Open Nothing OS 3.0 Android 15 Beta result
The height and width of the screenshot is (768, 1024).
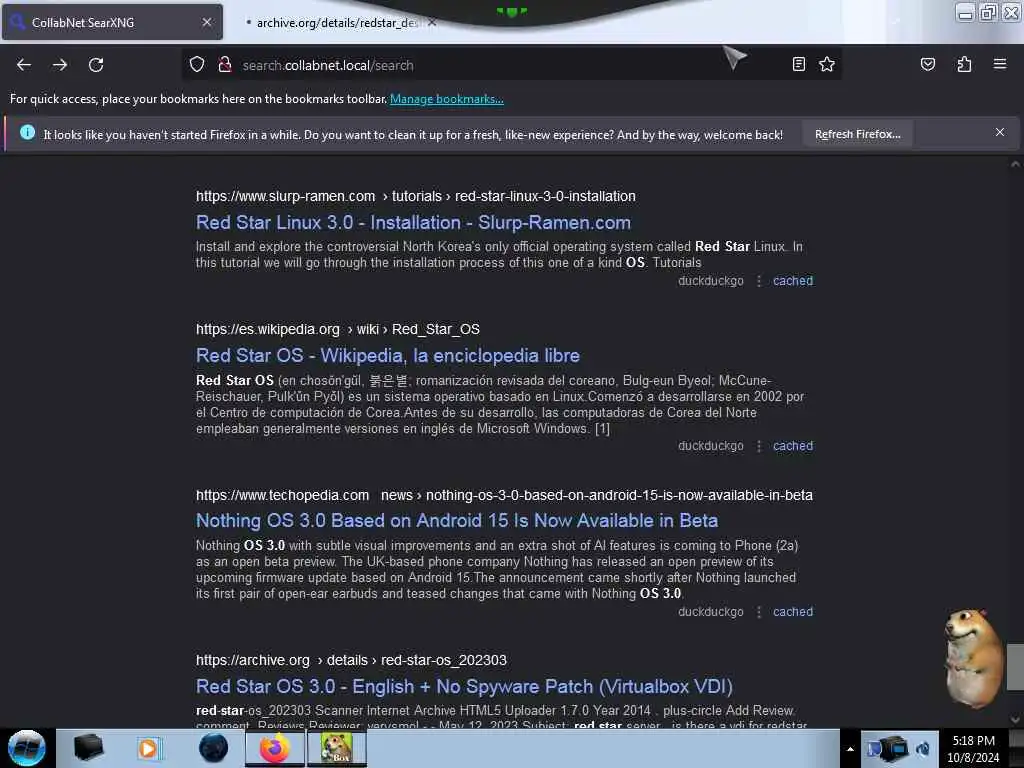457,520
